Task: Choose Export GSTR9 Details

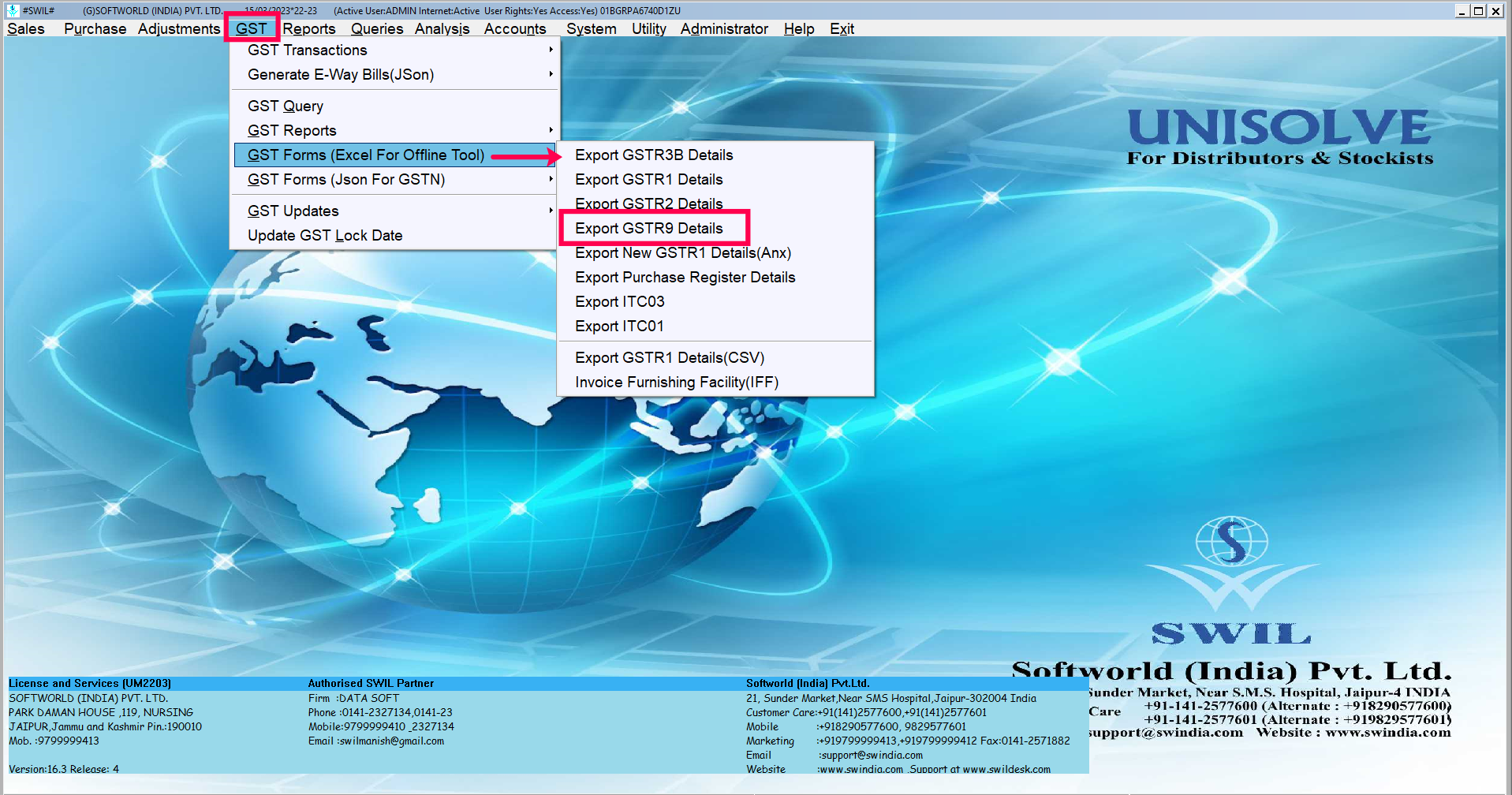Action: 715,228
